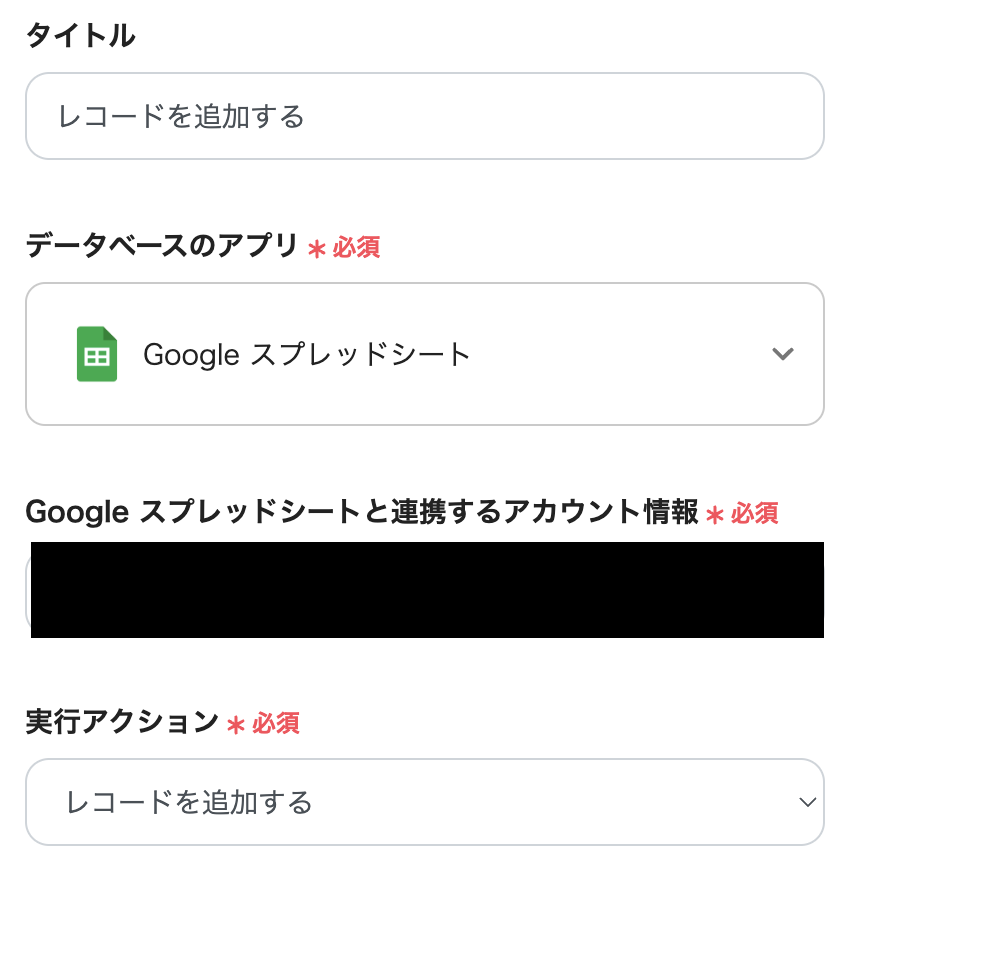Image resolution: width=986 pixels, height=964 pixels.
Task: Click inside the タイトル input field
Action: tap(424, 116)
